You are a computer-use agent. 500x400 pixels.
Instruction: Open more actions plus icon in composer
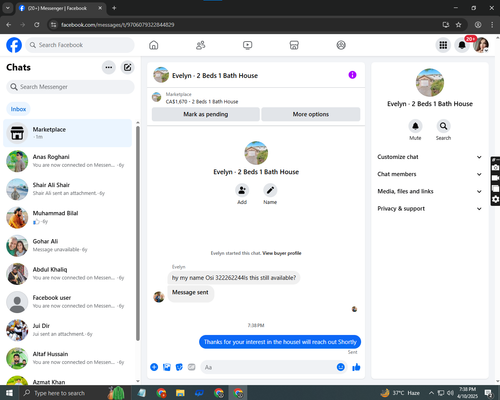point(154,367)
